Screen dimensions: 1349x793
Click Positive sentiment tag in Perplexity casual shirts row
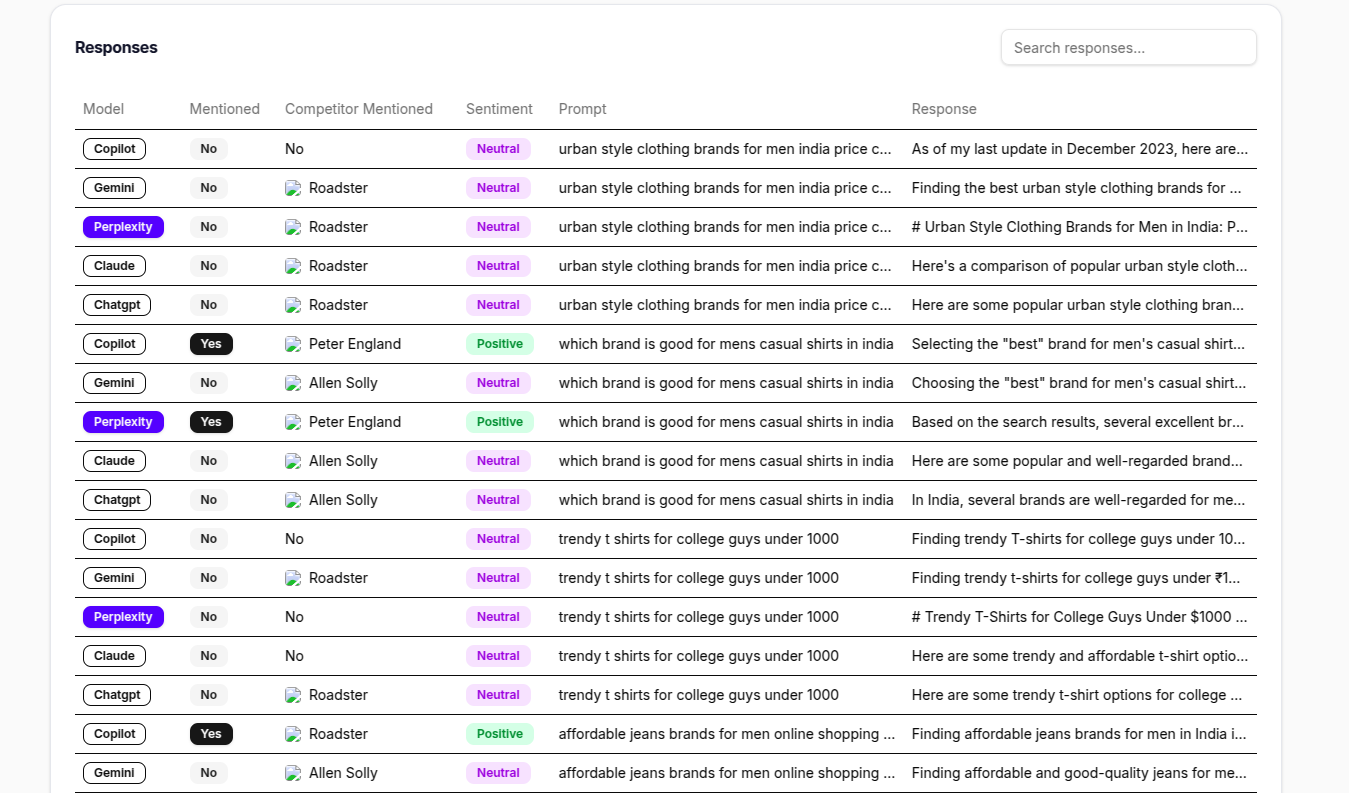pyautogui.click(x=500, y=422)
